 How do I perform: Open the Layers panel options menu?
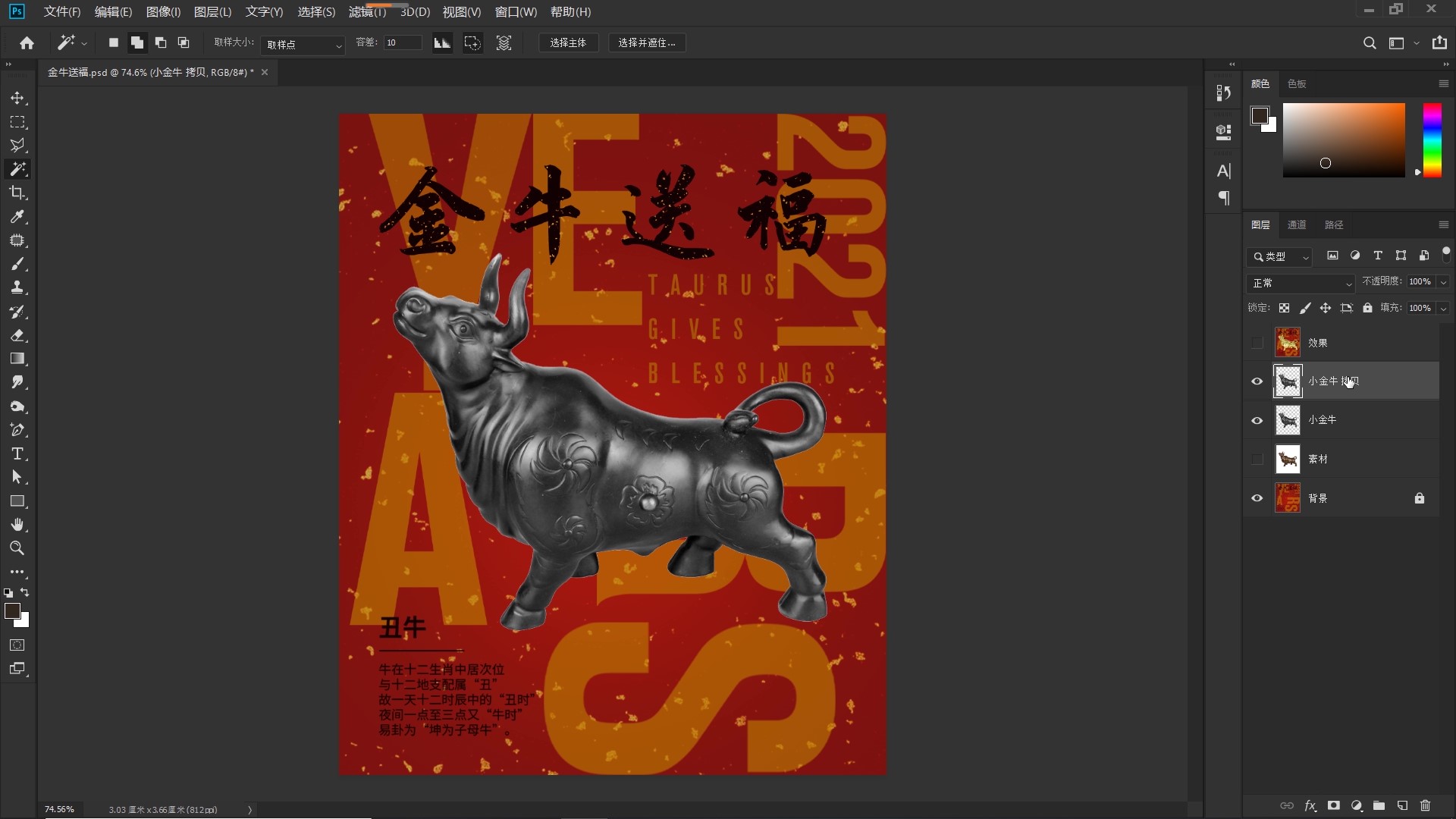[1443, 225]
